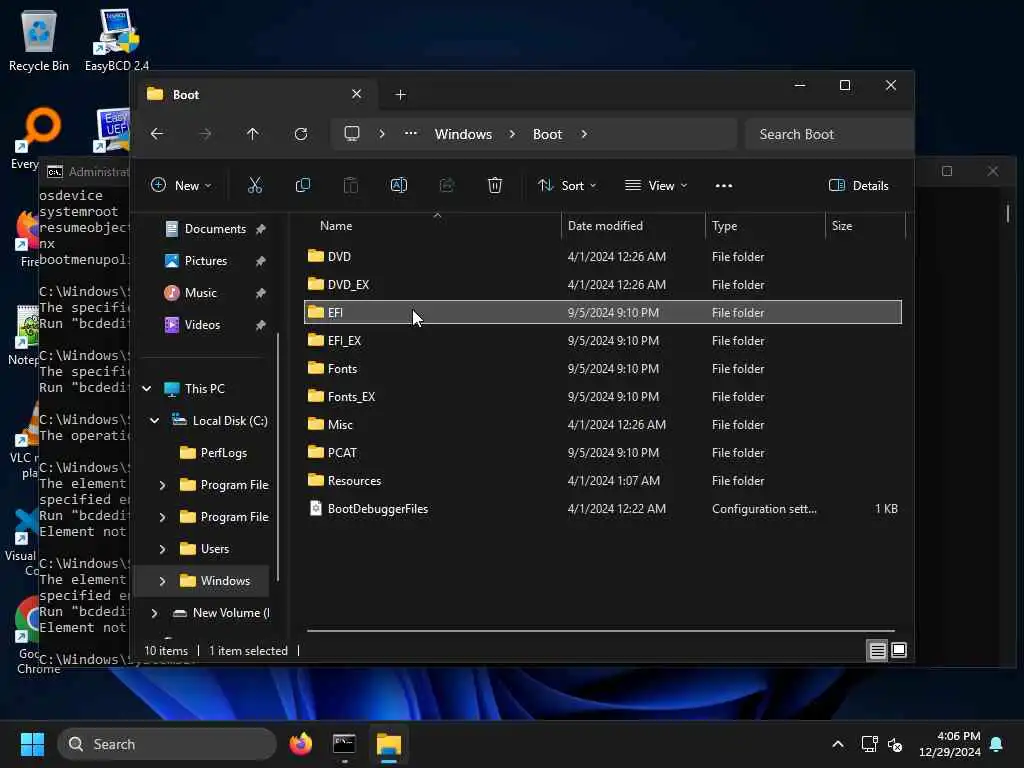Image resolution: width=1024 pixels, height=768 pixels.
Task: Switch to large thumbnails view icon
Action: tap(899, 650)
